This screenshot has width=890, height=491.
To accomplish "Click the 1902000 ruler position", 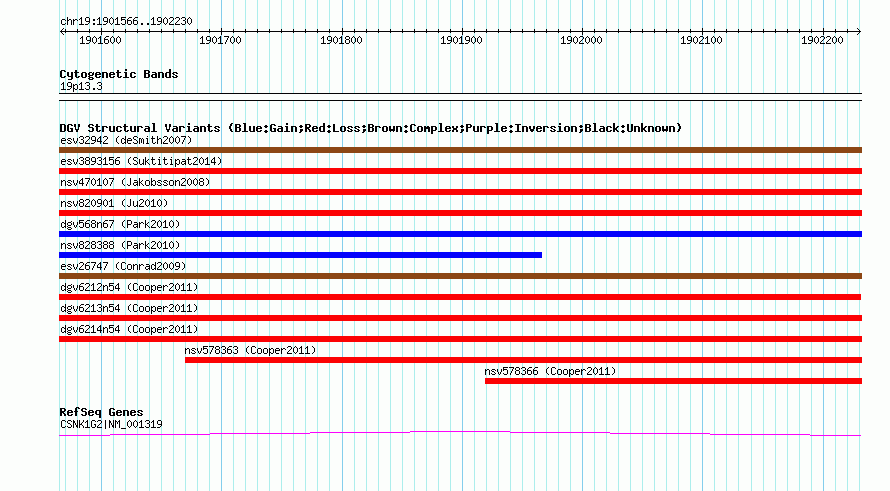I will click(581, 40).
